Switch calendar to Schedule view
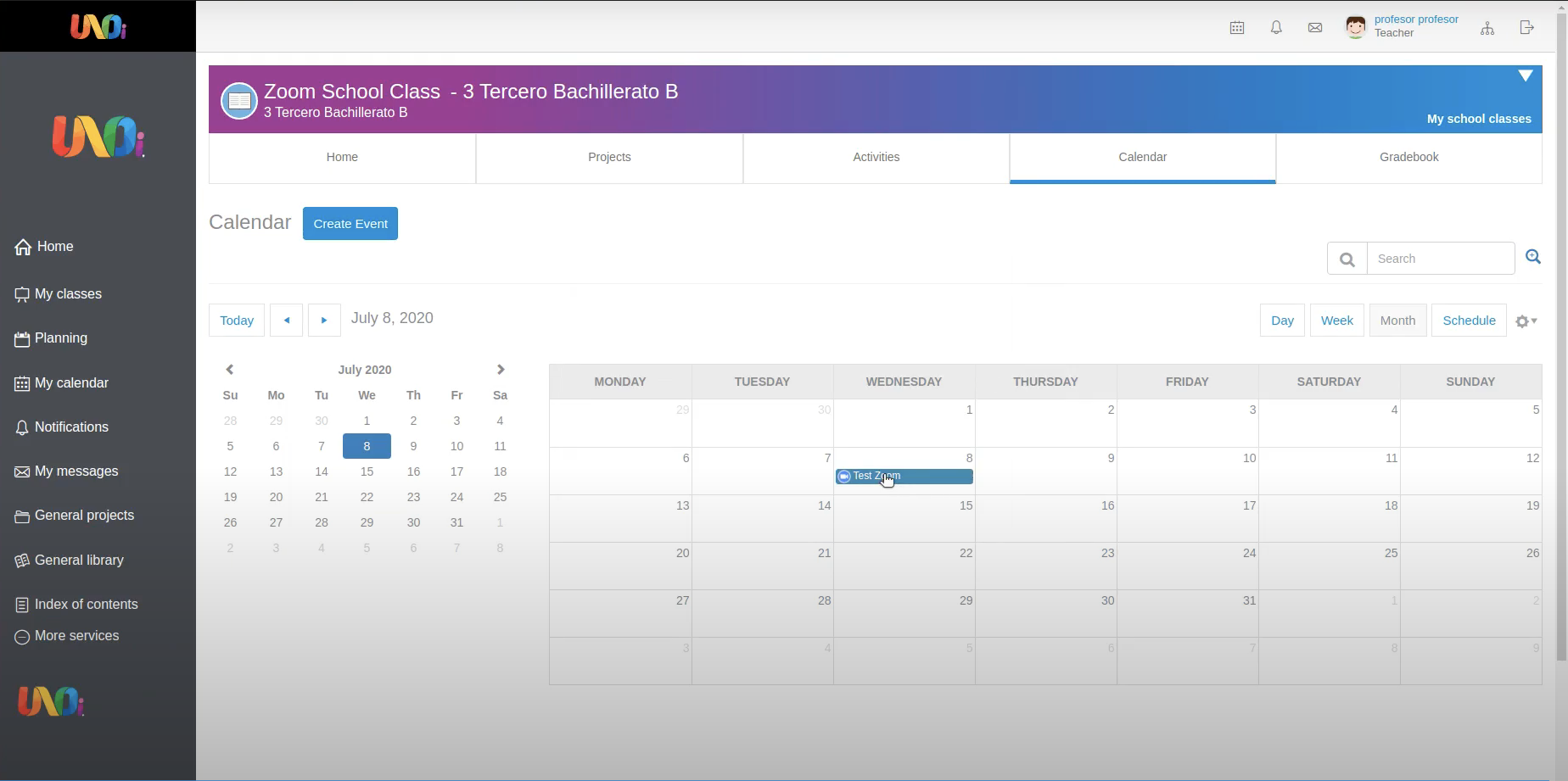This screenshot has width=1568, height=781. [x=1469, y=321]
